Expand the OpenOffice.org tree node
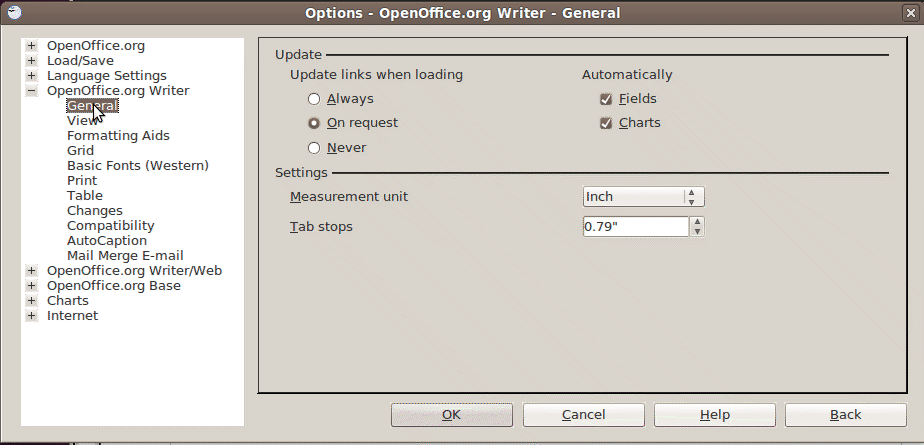This screenshot has height=445, width=924. [32, 46]
